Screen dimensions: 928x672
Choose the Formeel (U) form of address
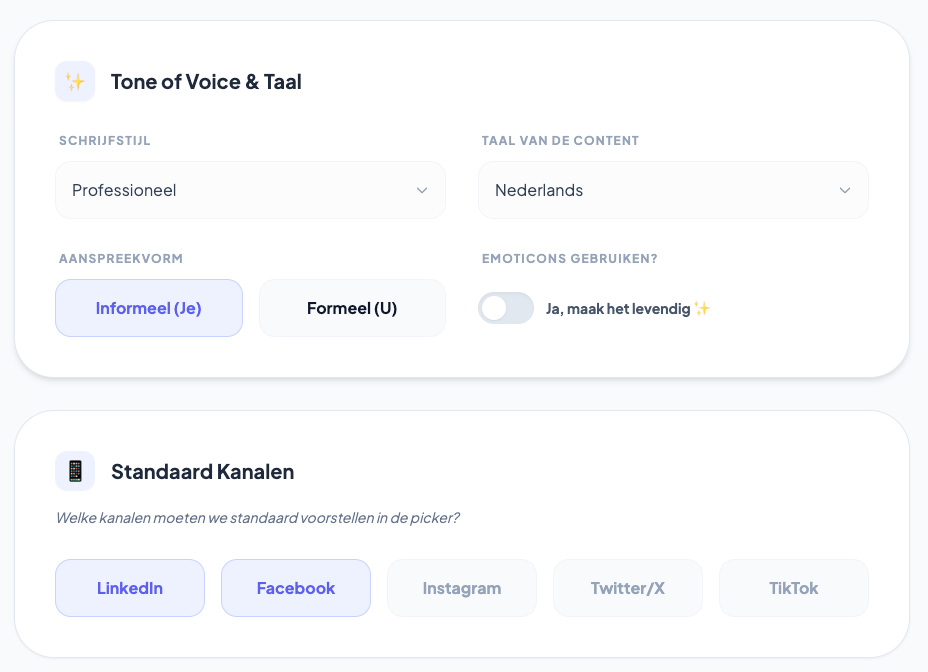tap(352, 308)
